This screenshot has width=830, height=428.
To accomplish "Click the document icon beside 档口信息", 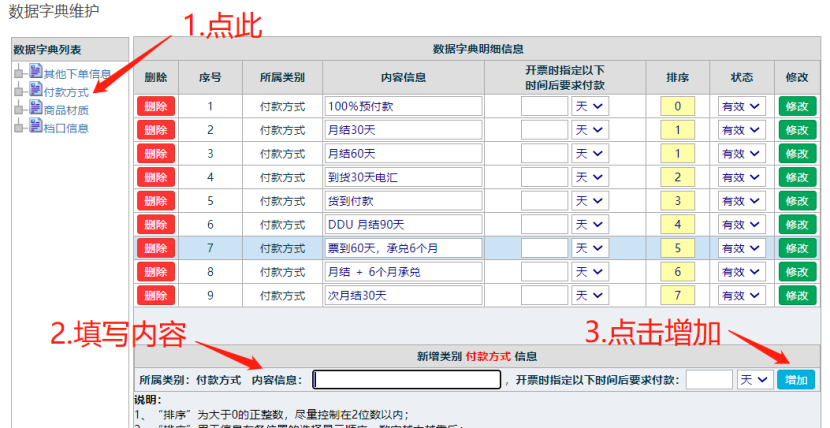I will tap(35, 126).
